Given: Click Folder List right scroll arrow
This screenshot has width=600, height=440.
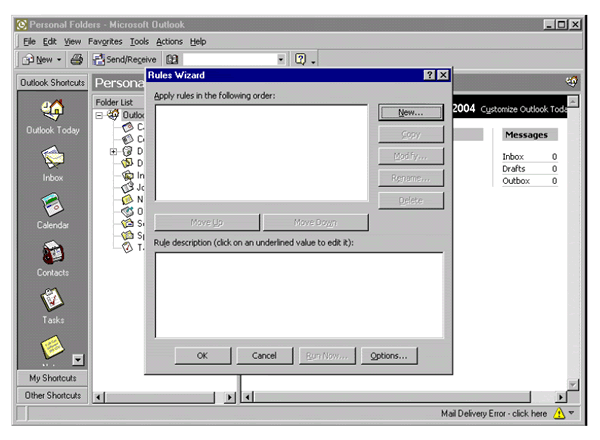Looking at the screenshot, I should [230, 398].
